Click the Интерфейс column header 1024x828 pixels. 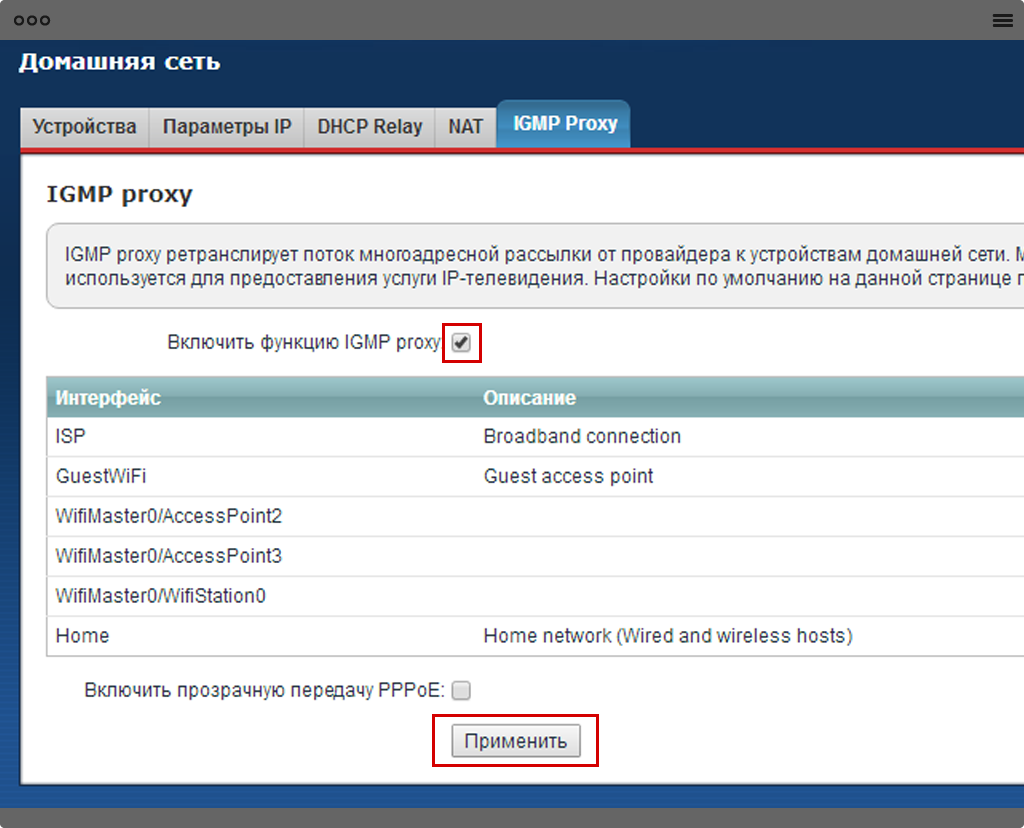108,398
